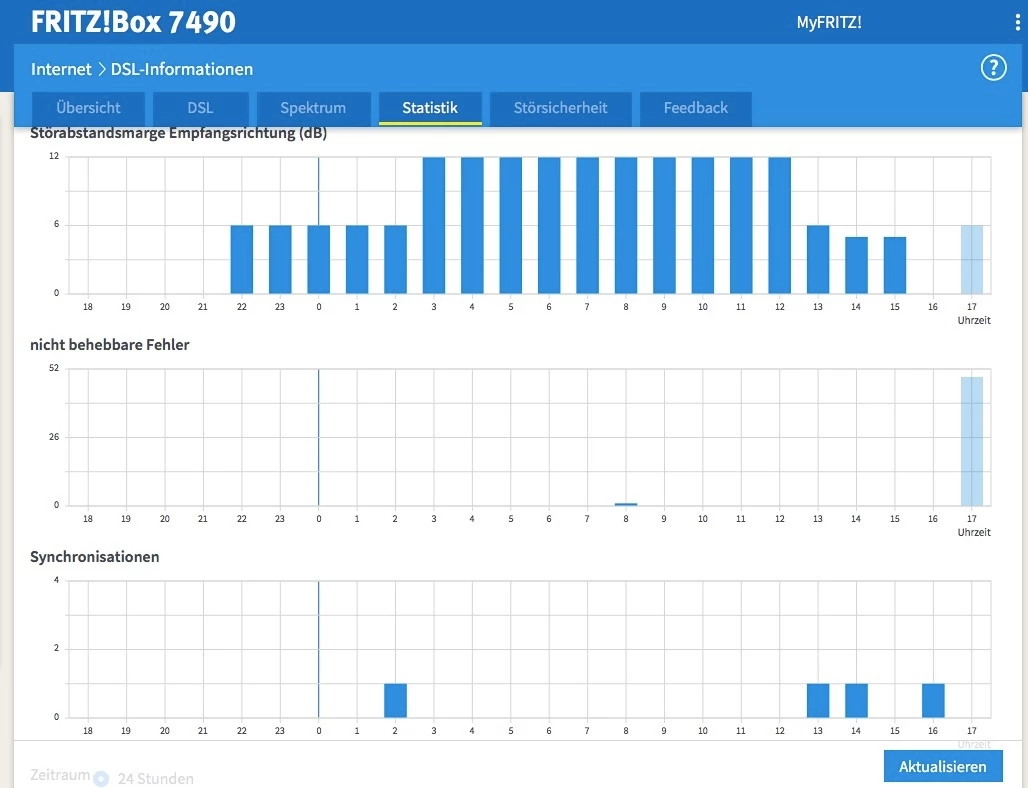The image size is (1028, 788).
Task: Switch to the Spektrum tab
Action: point(313,108)
